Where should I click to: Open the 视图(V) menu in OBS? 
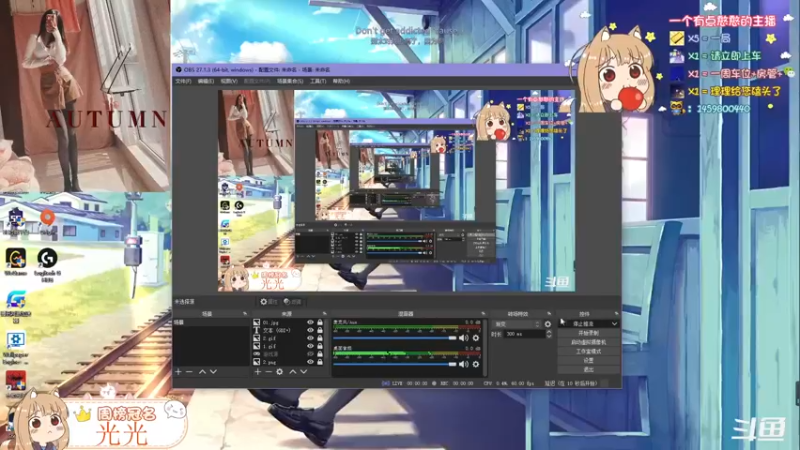point(229,81)
